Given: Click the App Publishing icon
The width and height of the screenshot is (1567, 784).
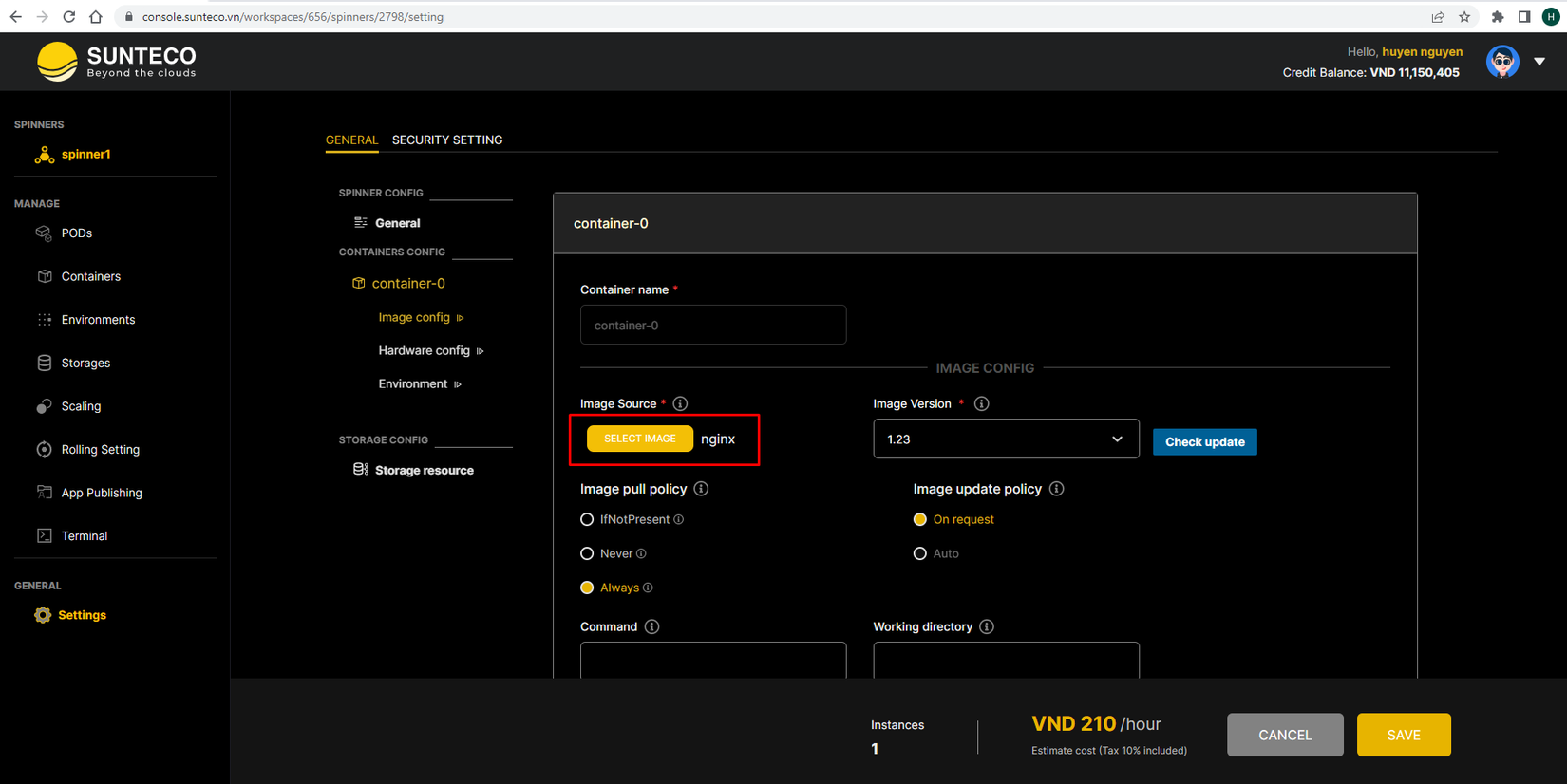Looking at the screenshot, I should point(44,493).
